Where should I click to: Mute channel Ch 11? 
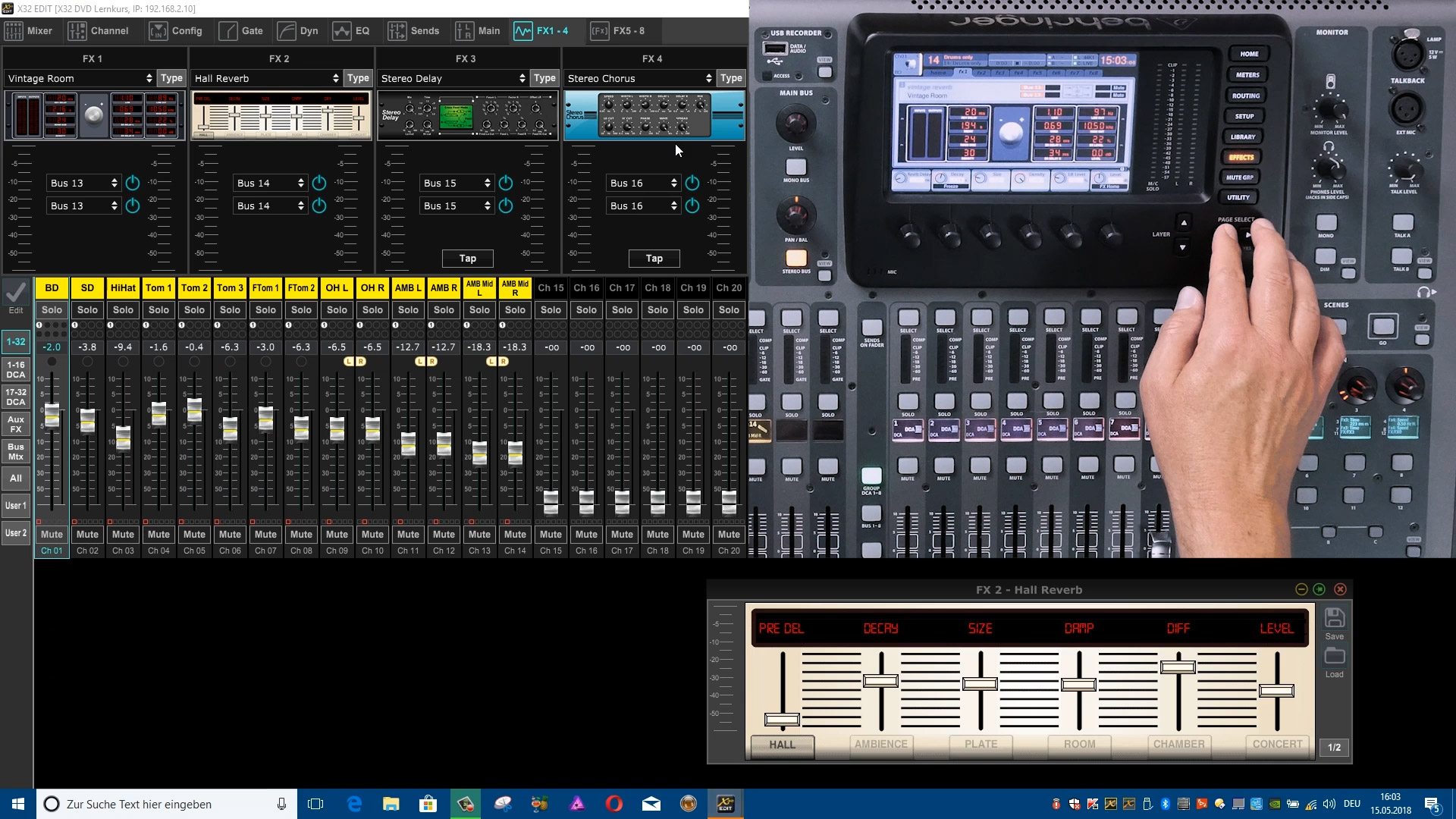click(408, 535)
